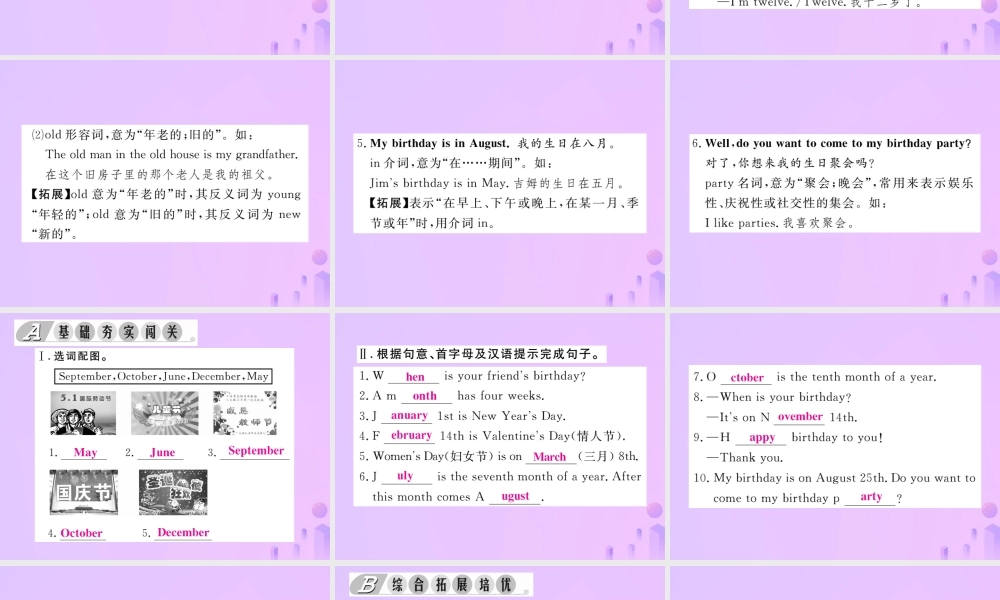This screenshot has width=1000, height=600.
Task: Click the Christmas picture above December
Action: click(173, 492)
